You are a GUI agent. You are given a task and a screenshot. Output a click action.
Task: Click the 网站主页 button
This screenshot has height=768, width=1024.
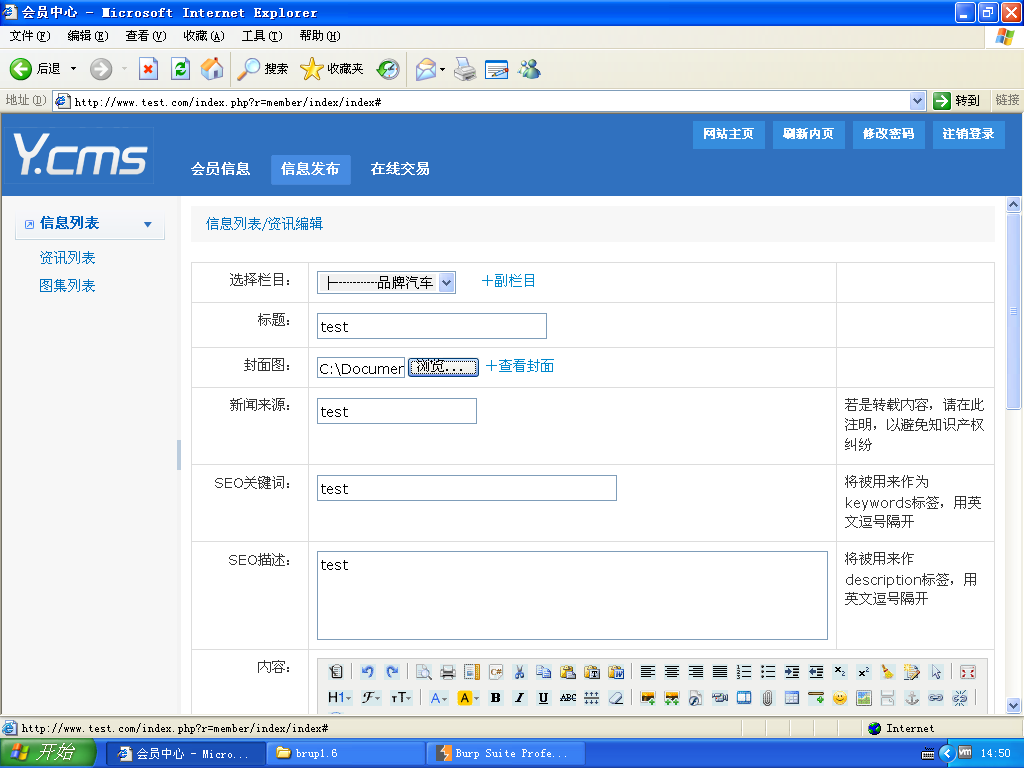[x=728, y=134]
